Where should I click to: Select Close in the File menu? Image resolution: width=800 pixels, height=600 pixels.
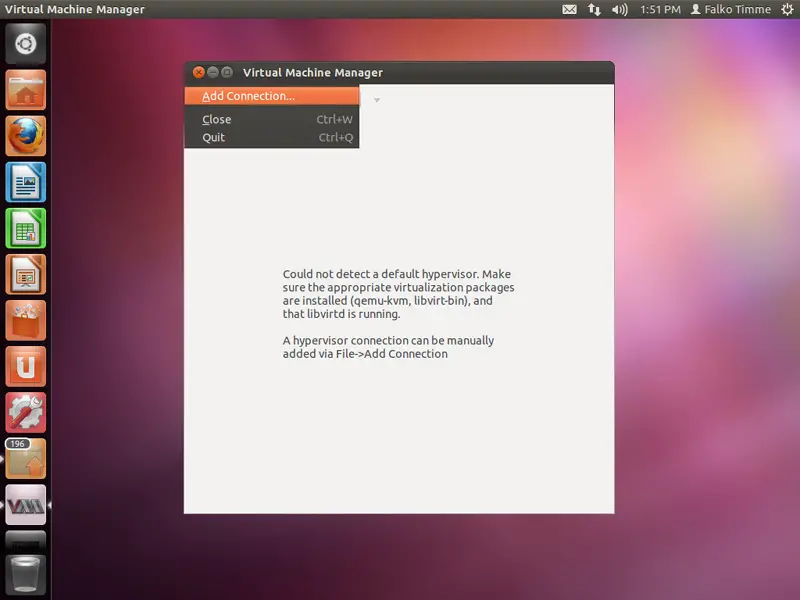pos(272,119)
